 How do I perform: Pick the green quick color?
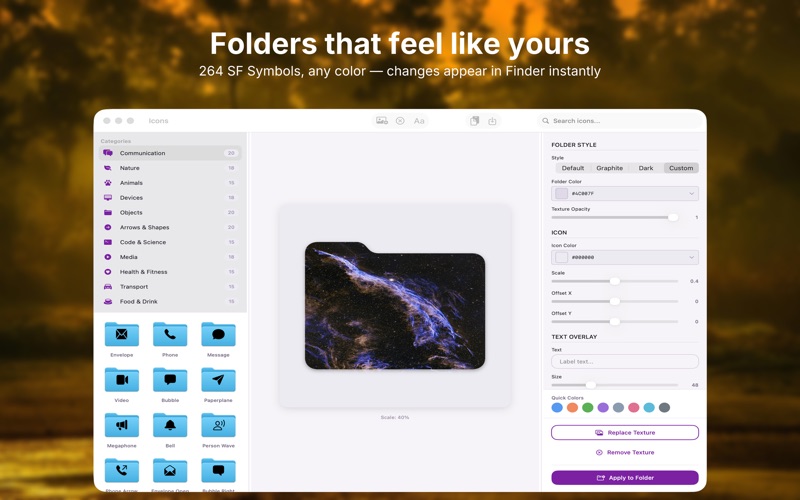[588, 408]
